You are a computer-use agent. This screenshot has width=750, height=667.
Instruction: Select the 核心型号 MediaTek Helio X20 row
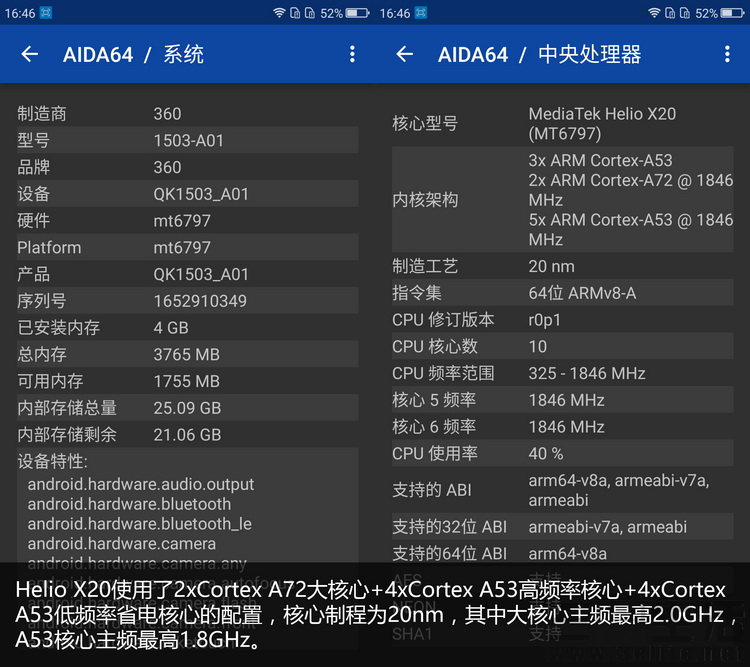point(562,124)
